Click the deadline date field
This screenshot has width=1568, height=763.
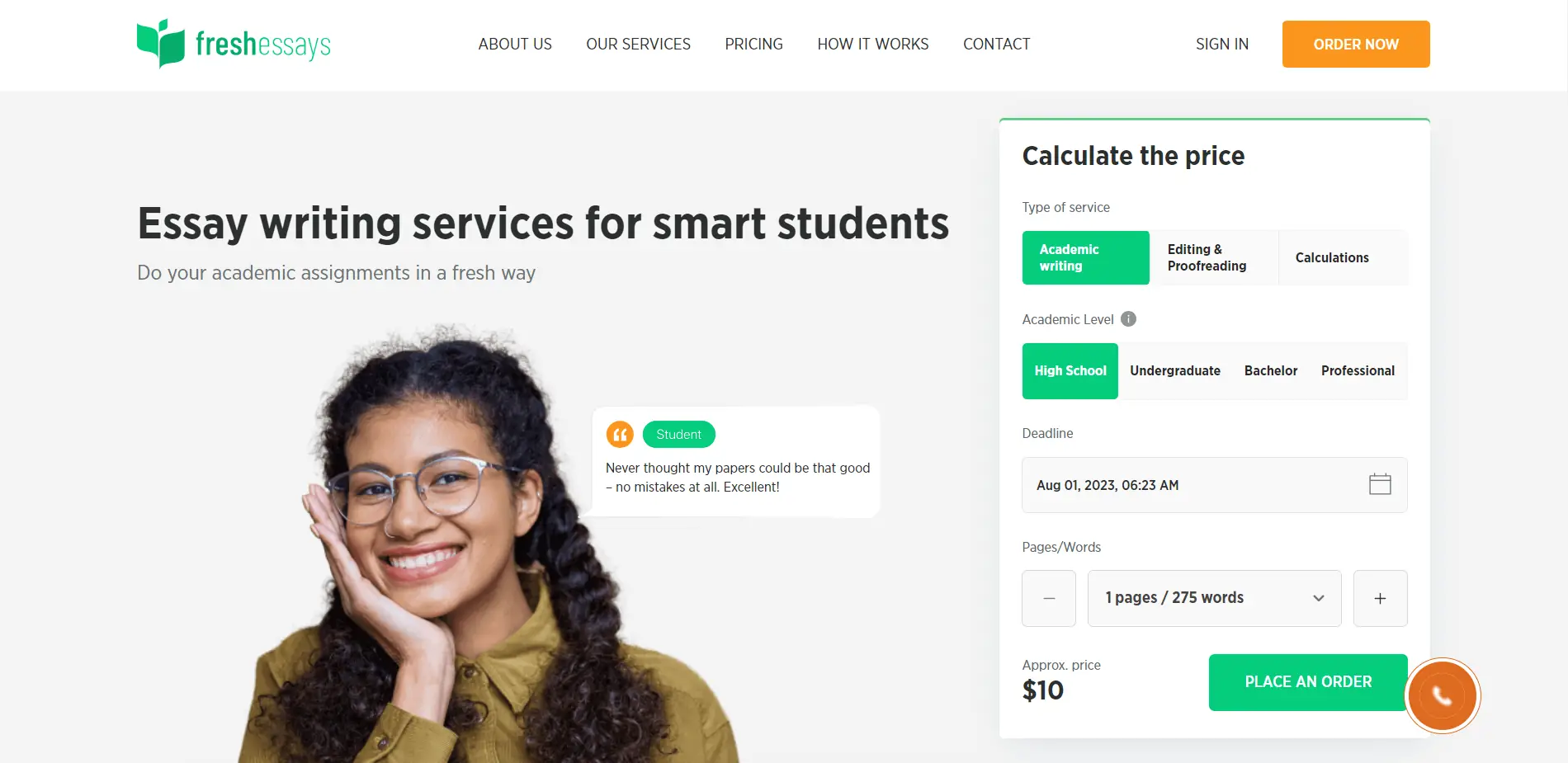tap(1214, 485)
